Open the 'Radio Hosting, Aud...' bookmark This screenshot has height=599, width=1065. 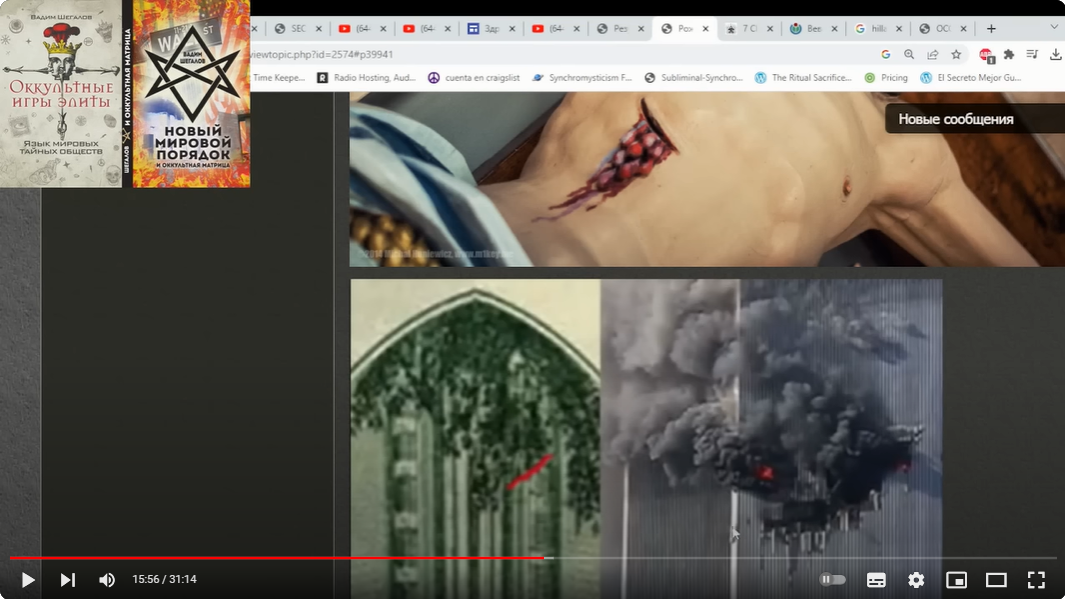367,78
